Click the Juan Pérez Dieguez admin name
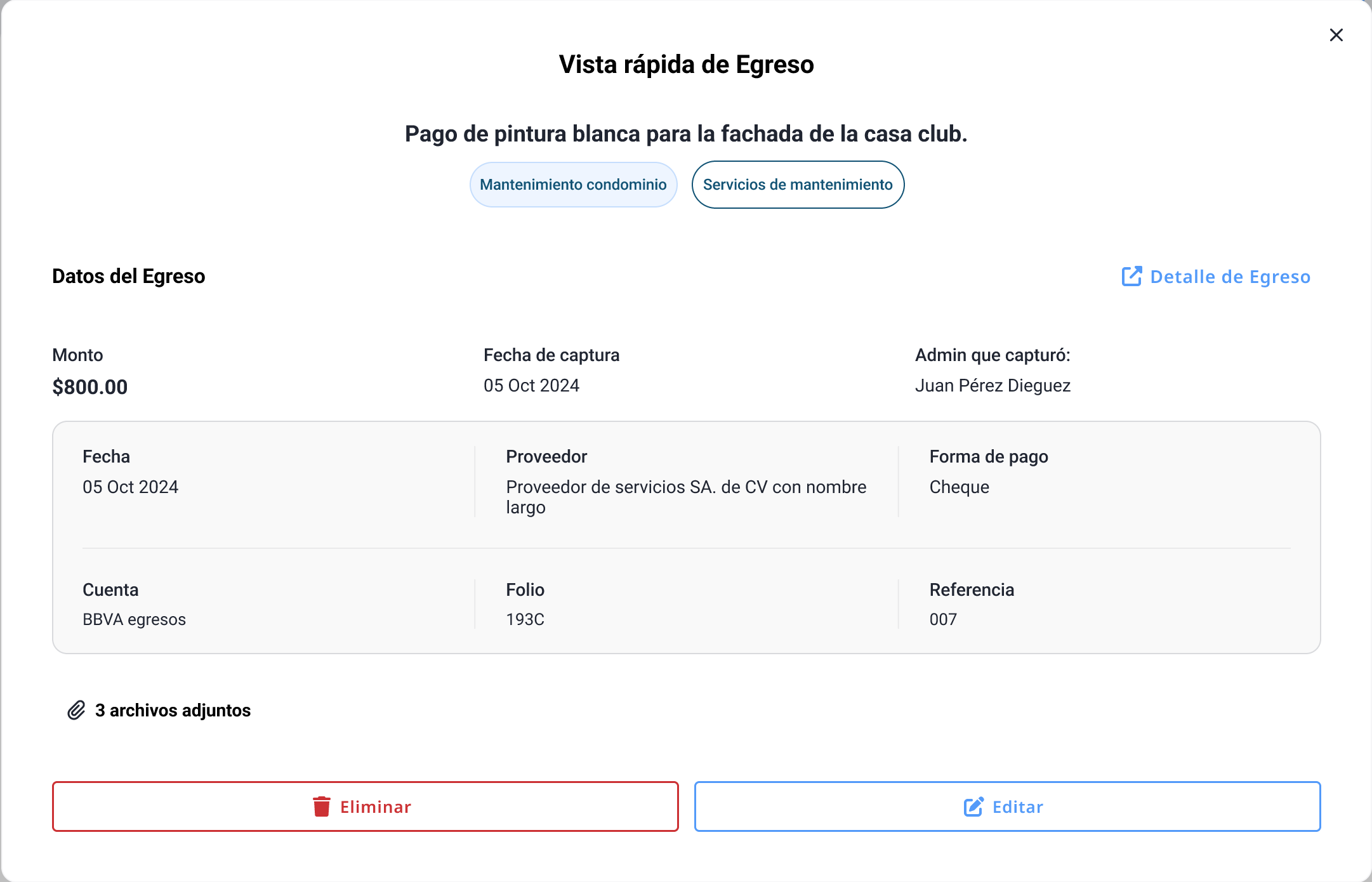 993,385
